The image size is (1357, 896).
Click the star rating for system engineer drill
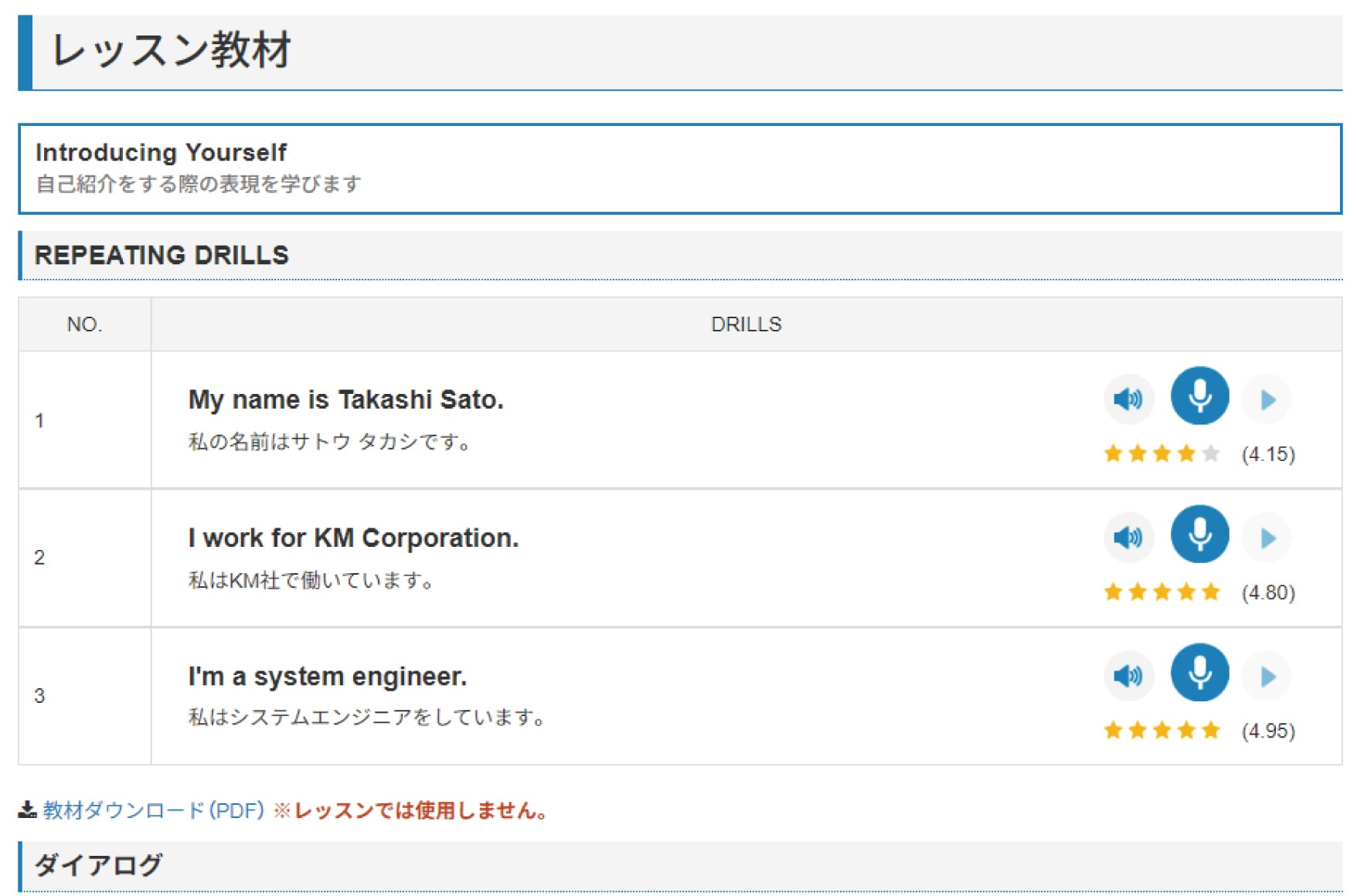(x=1161, y=730)
